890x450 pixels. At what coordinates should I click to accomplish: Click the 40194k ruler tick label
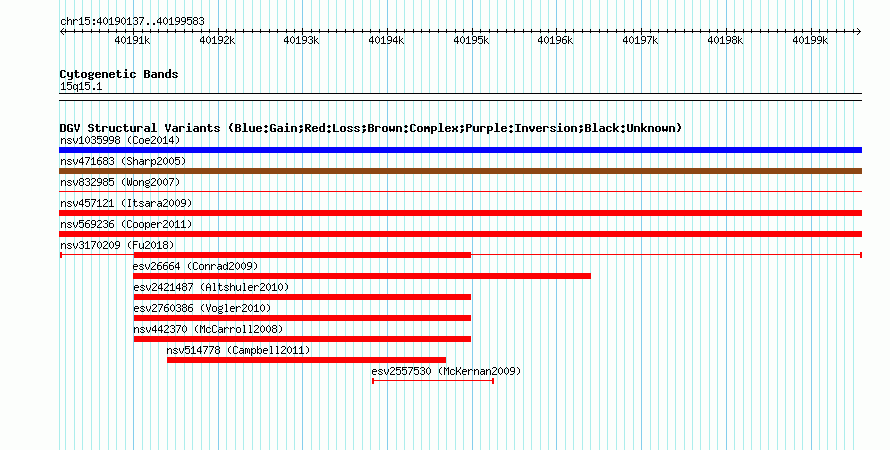coord(386,40)
